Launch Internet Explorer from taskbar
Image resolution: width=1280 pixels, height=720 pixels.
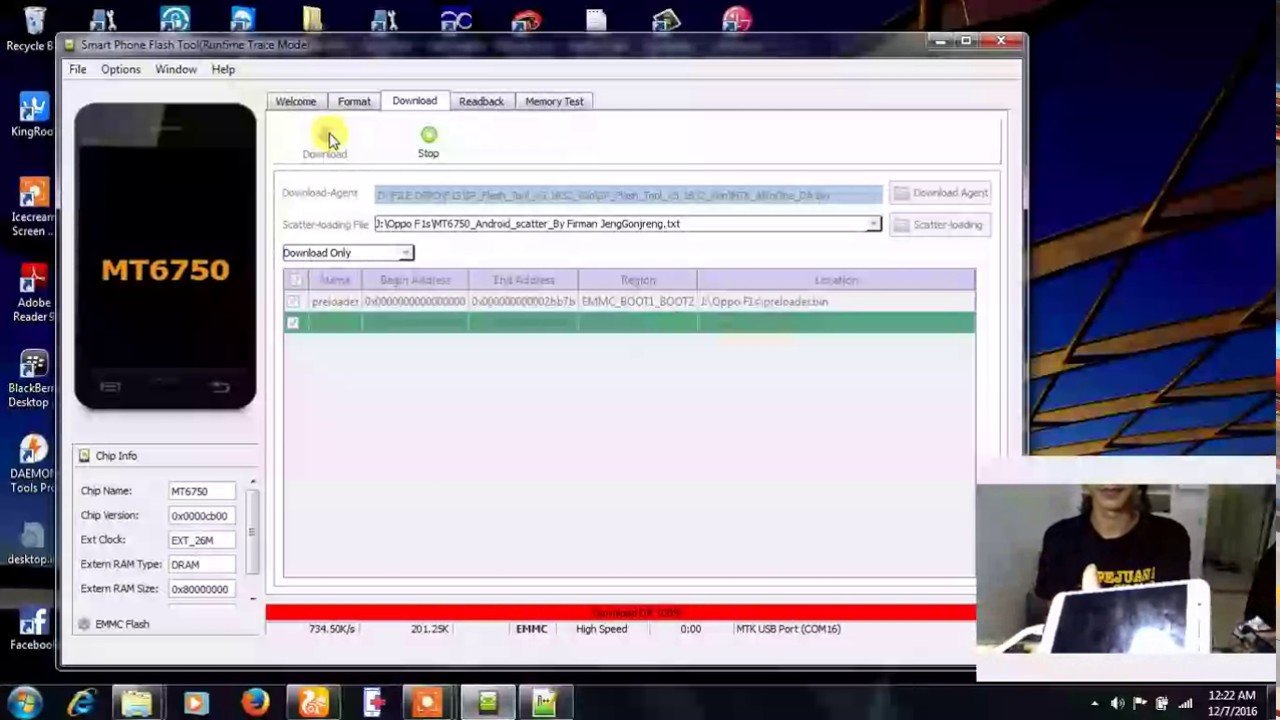pyautogui.click(x=81, y=702)
